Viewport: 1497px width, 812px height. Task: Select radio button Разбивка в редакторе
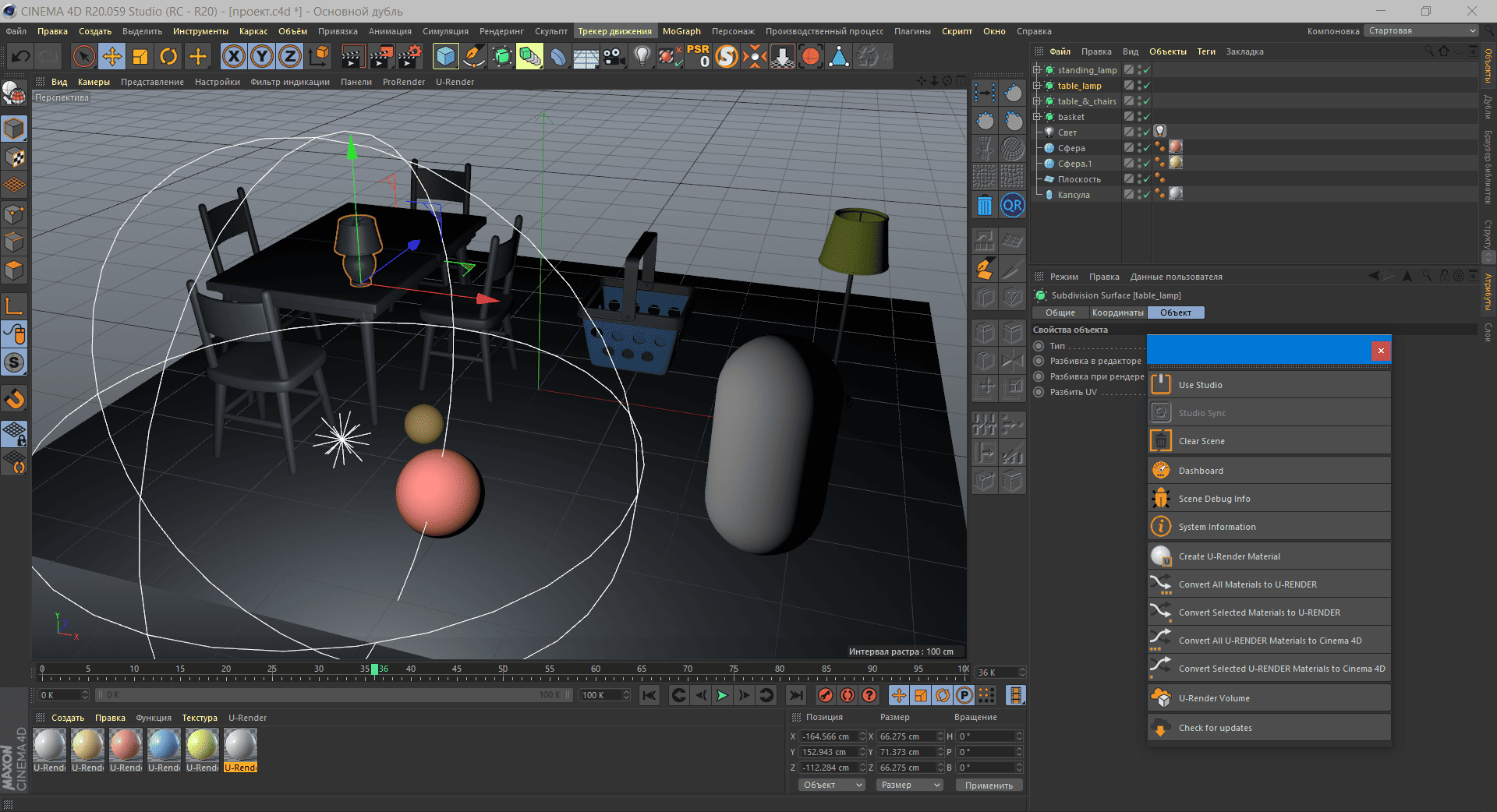(x=1039, y=361)
